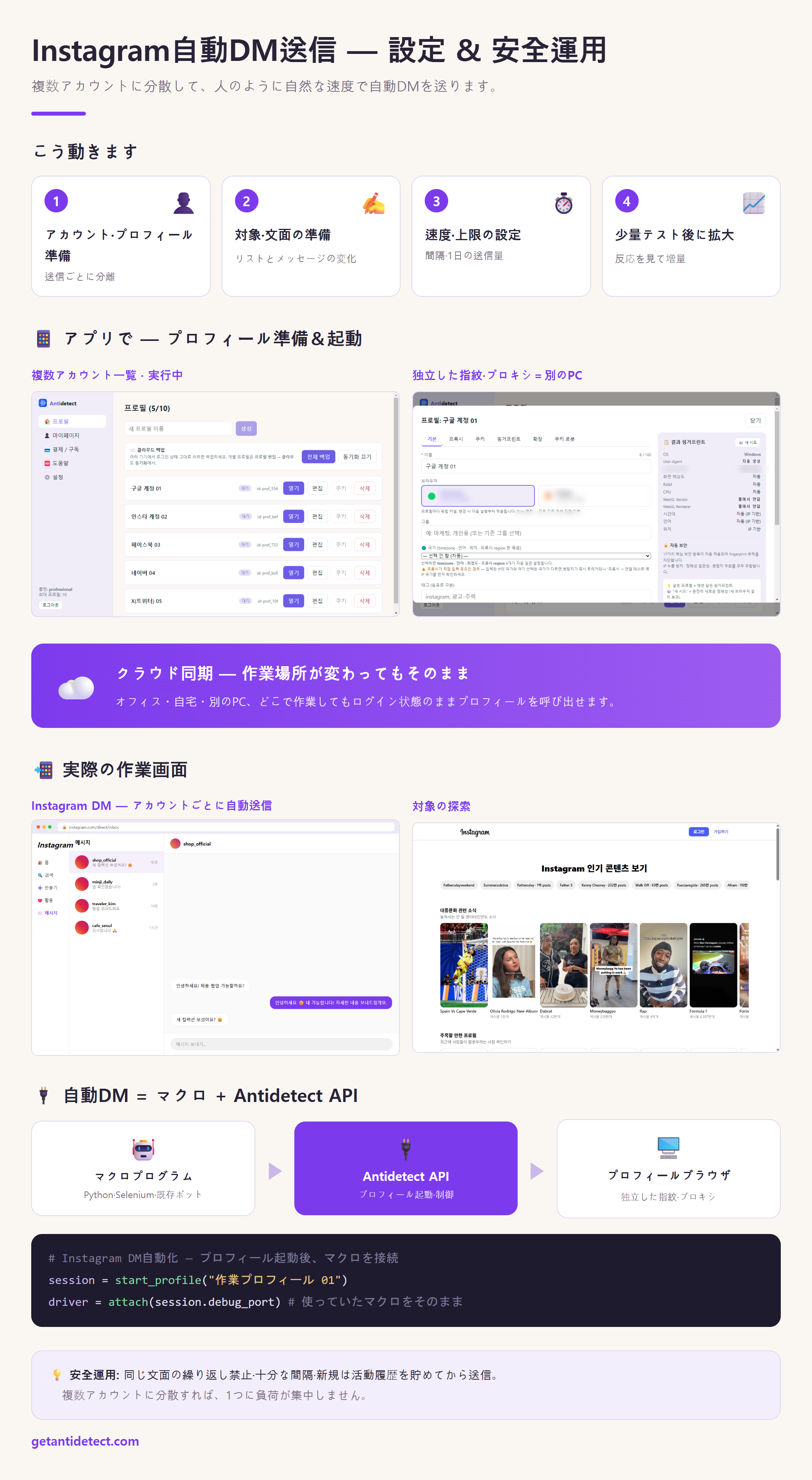Select the second blurred browser option
Screen dimensions: 812x1480
[x=594, y=495]
